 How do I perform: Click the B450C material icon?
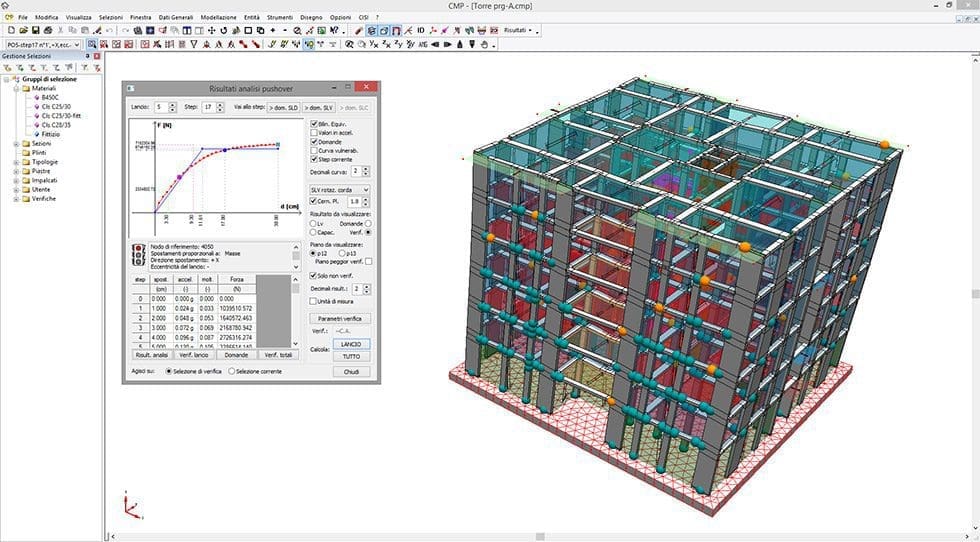coord(35,97)
